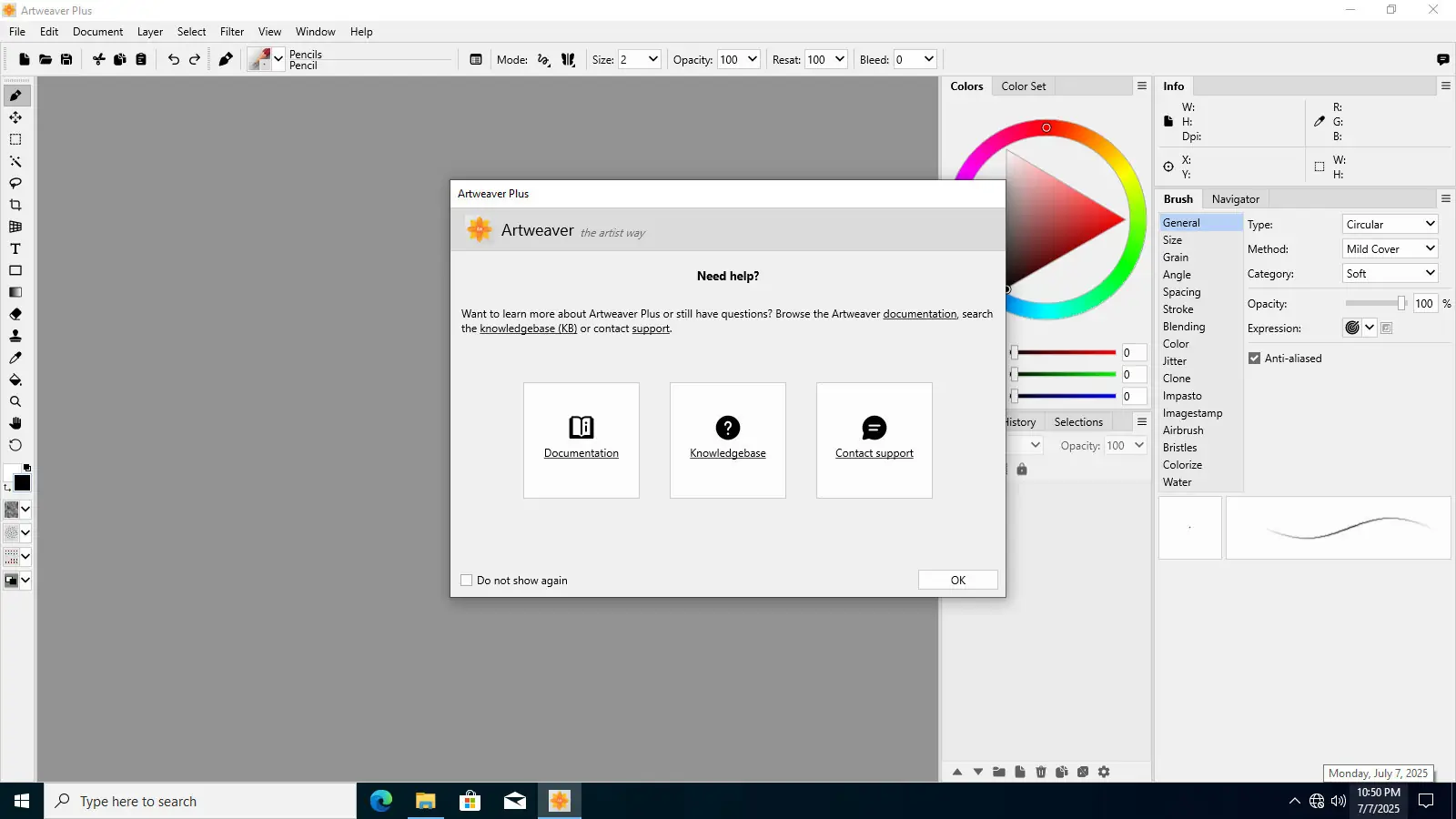This screenshot has width=1456, height=819.
Task: Select the rectangular Selection tool
Action: pyautogui.click(x=15, y=139)
